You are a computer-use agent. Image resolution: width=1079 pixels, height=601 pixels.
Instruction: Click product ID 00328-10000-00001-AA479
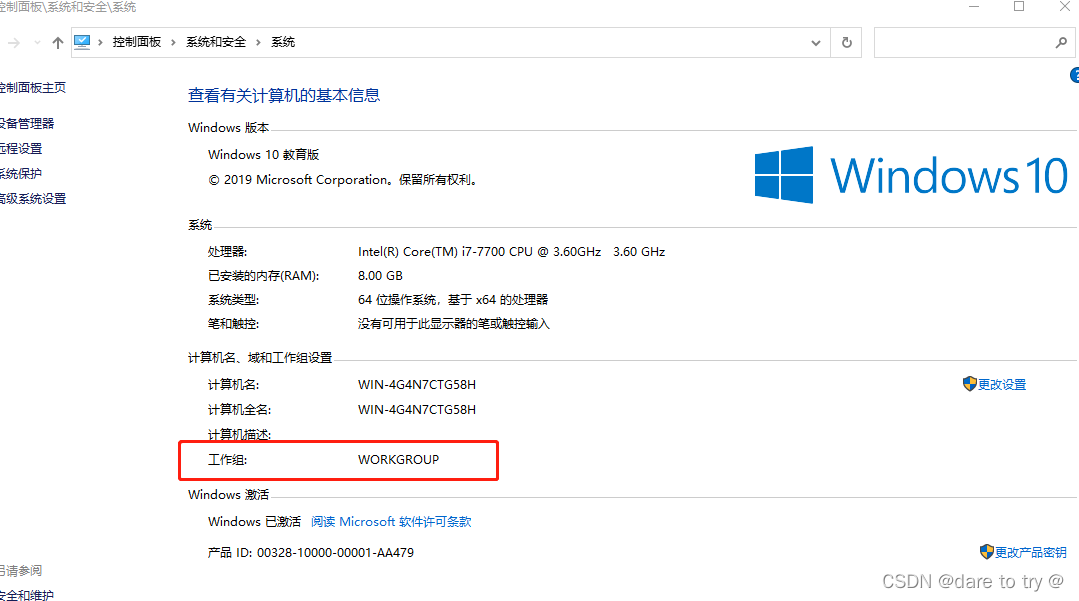[x=335, y=553]
